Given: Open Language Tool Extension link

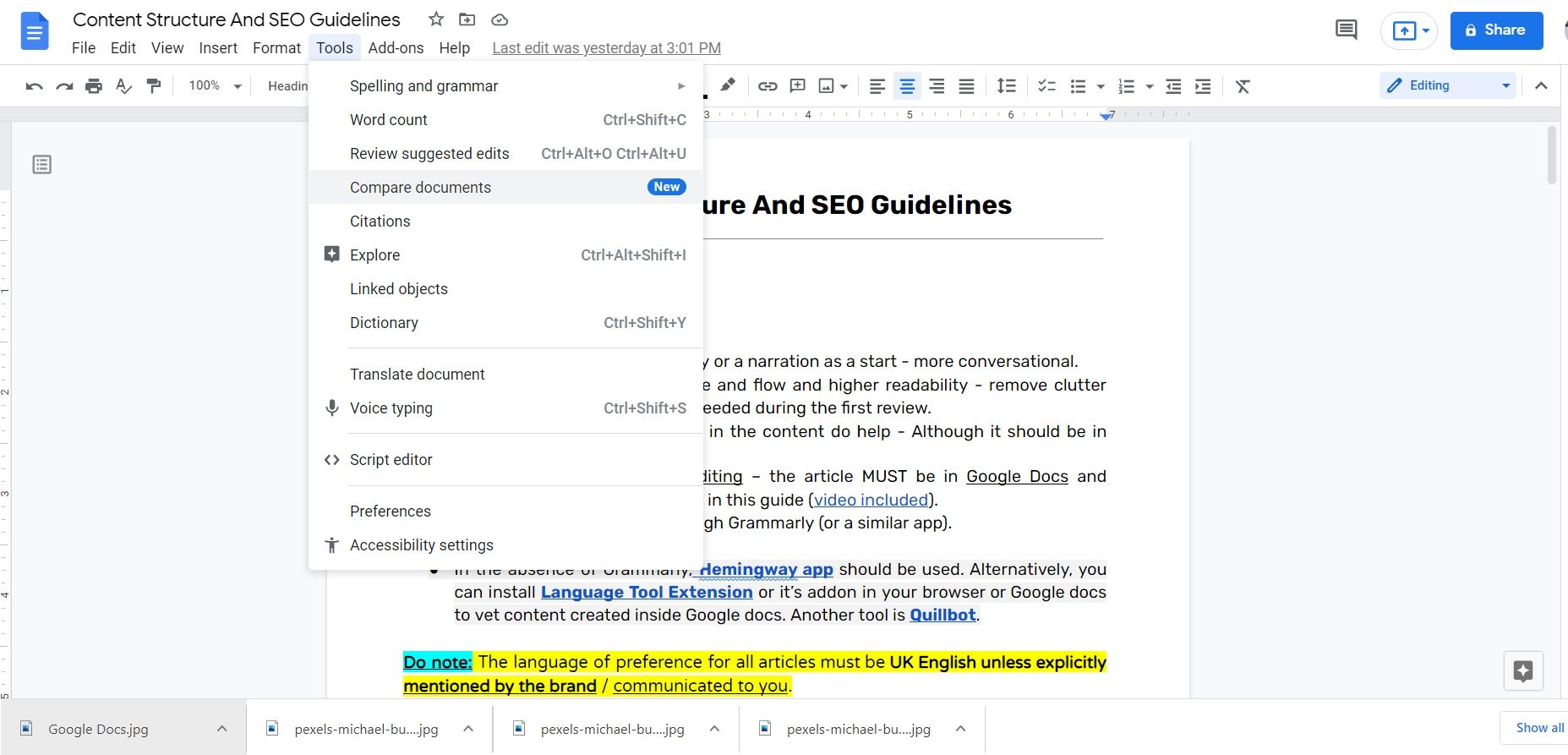Looking at the screenshot, I should 647,592.
